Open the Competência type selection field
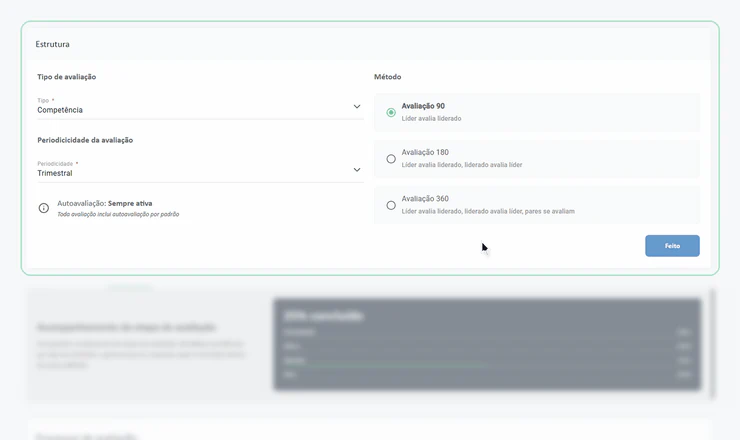 coord(200,107)
